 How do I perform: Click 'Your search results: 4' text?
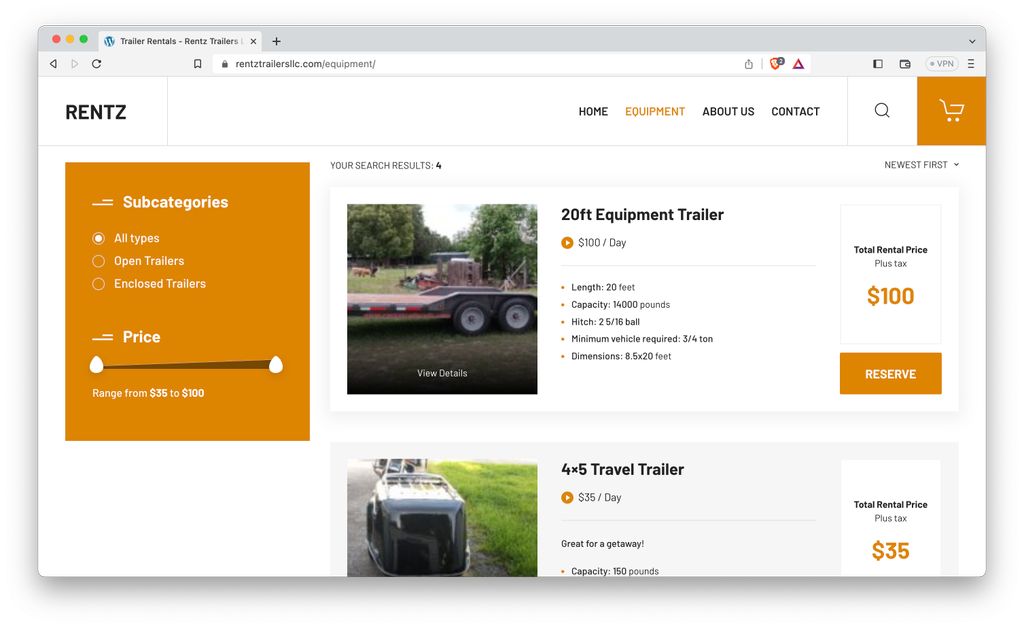385,166
